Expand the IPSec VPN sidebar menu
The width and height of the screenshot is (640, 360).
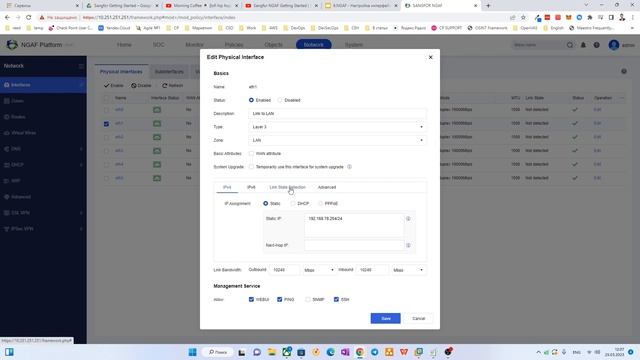pyautogui.click(x=43, y=229)
